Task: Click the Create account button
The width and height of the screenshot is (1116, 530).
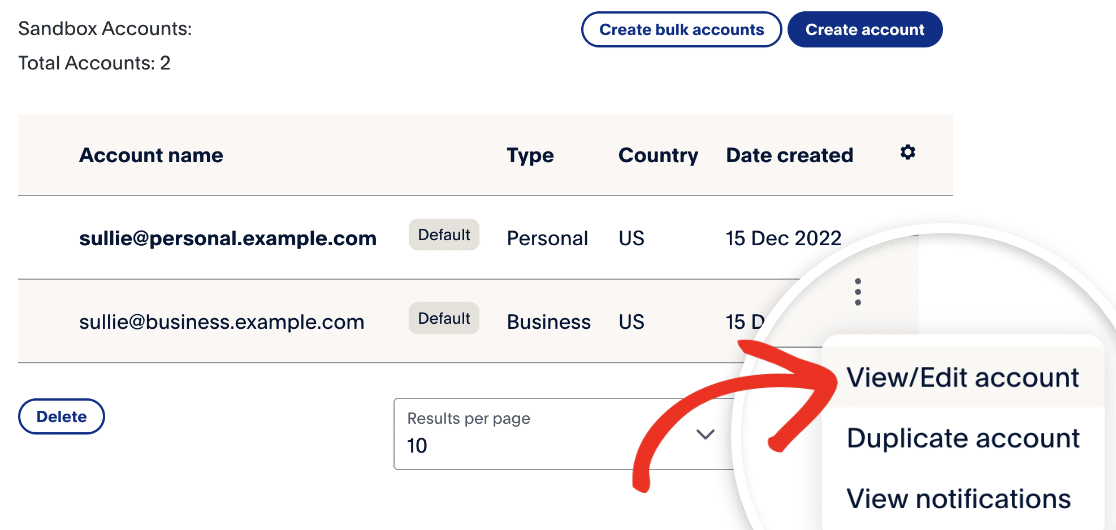Action: click(865, 30)
